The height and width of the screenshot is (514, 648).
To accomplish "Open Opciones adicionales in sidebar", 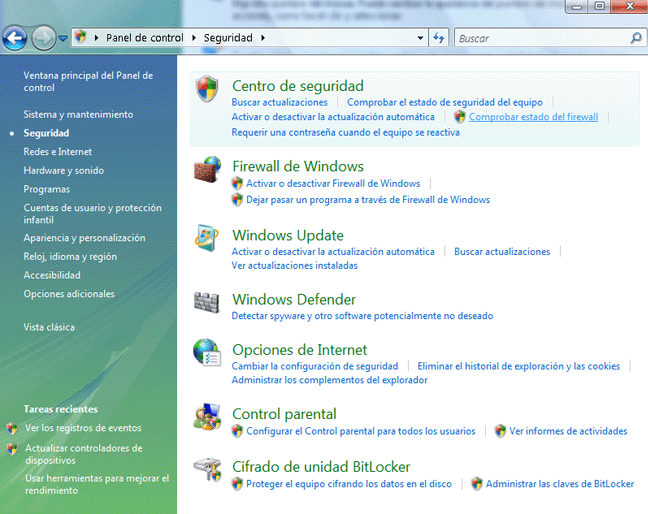I will pos(69,294).
